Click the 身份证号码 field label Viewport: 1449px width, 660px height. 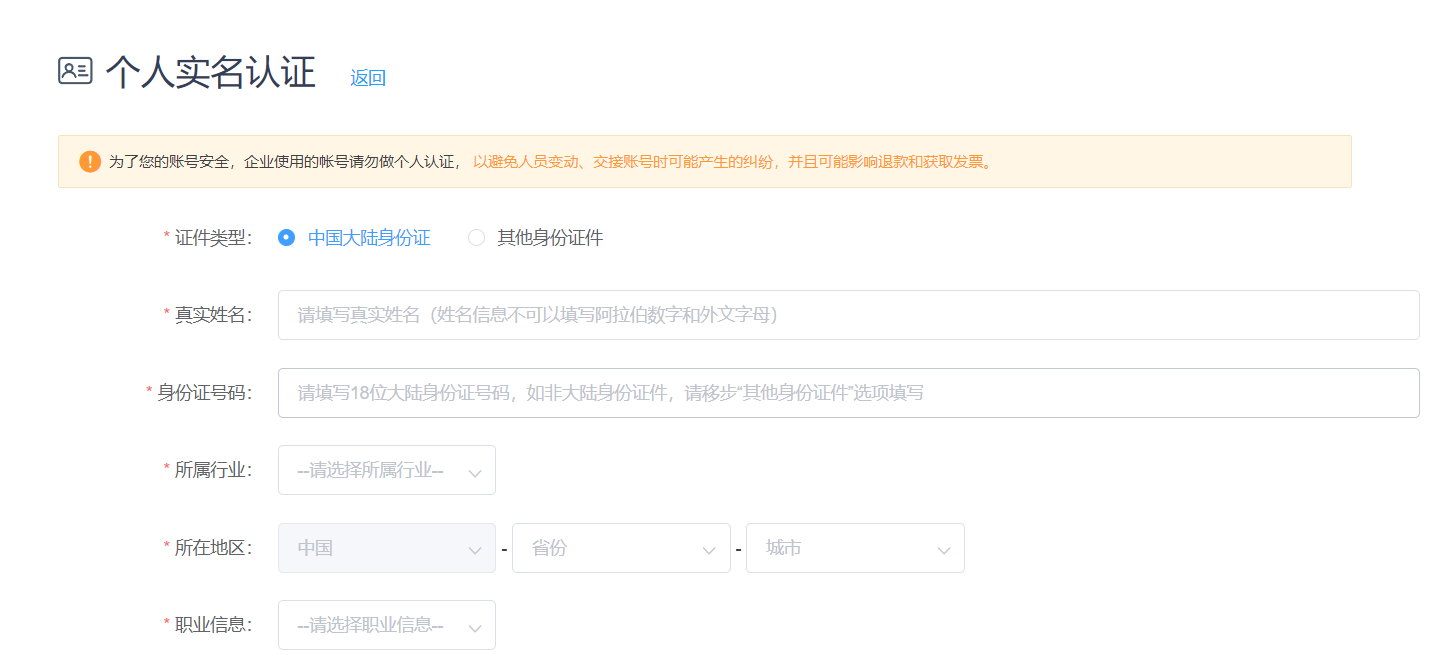(x=203, y=393)
